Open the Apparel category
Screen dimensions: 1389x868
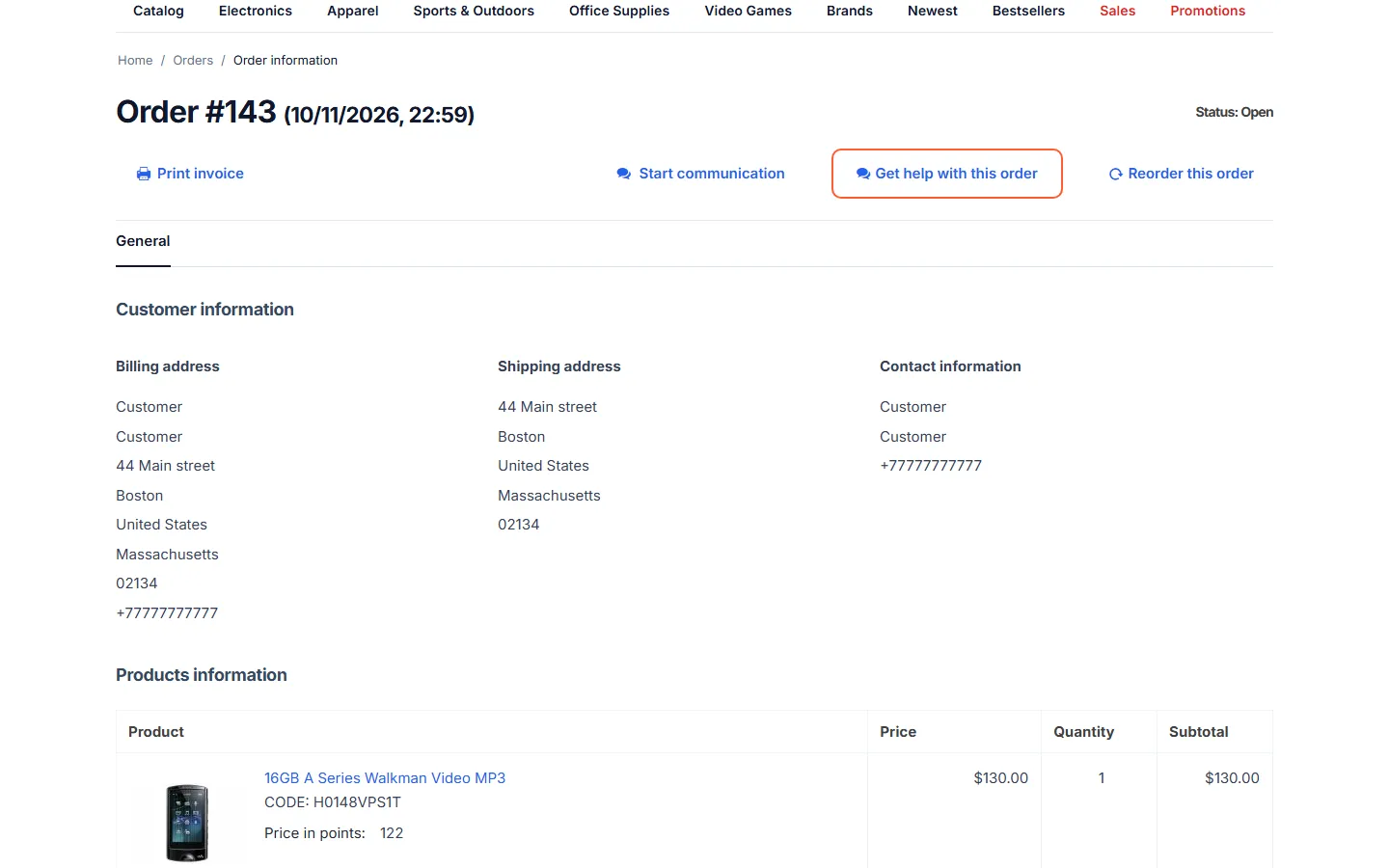[x=353, y=11]
